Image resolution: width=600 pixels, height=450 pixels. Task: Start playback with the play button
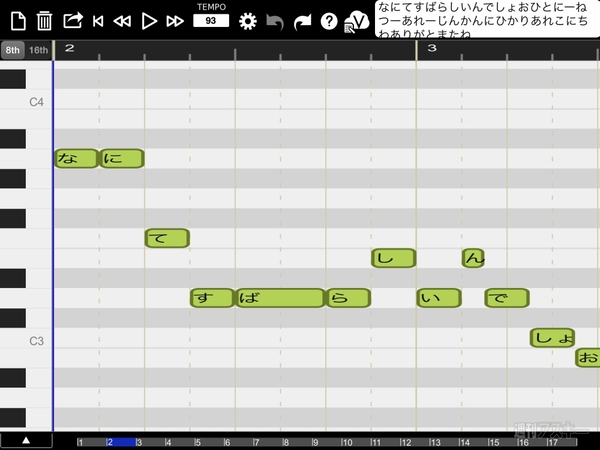149,21
